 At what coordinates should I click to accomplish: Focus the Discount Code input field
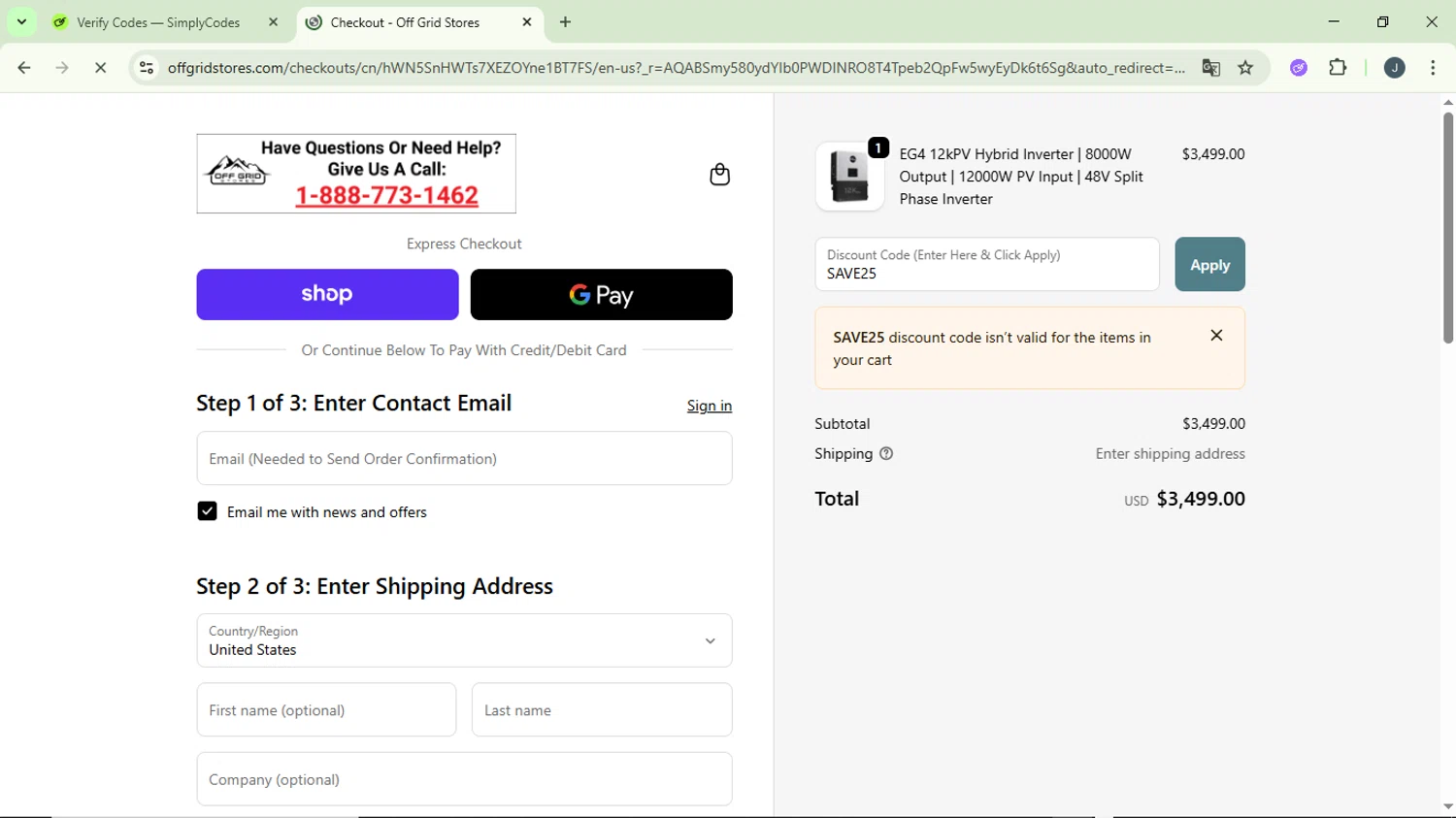click(987, 264)
